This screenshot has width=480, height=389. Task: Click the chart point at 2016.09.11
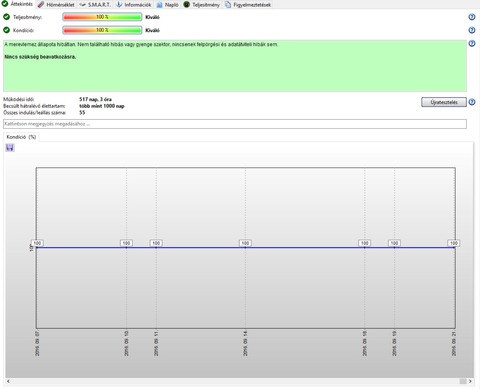(156, 247)
